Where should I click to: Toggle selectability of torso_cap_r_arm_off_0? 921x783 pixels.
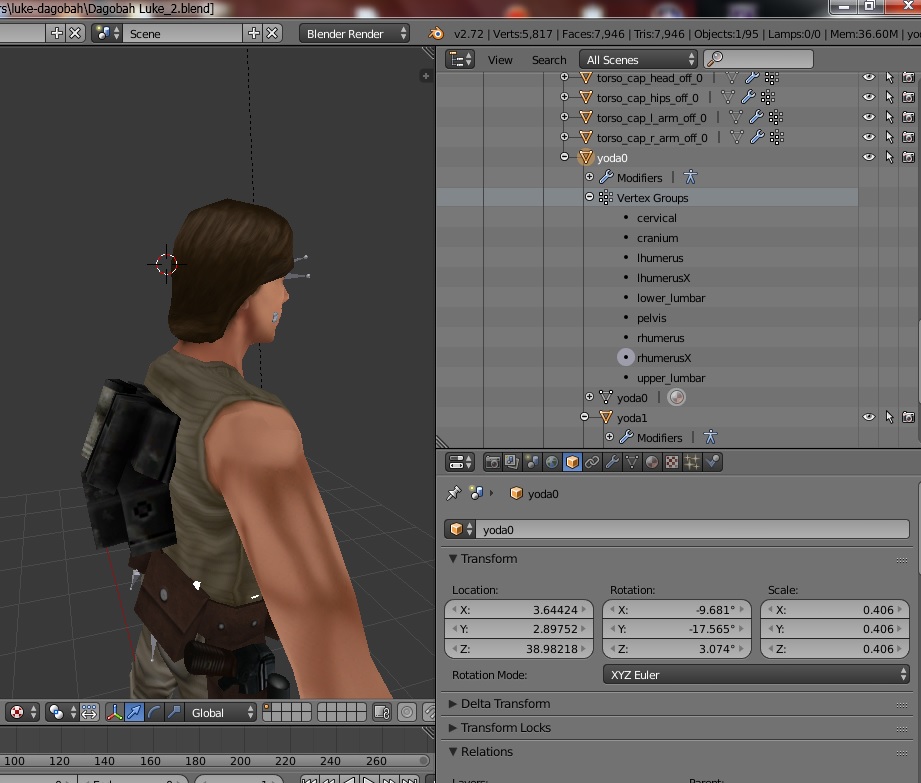point(889,137)
